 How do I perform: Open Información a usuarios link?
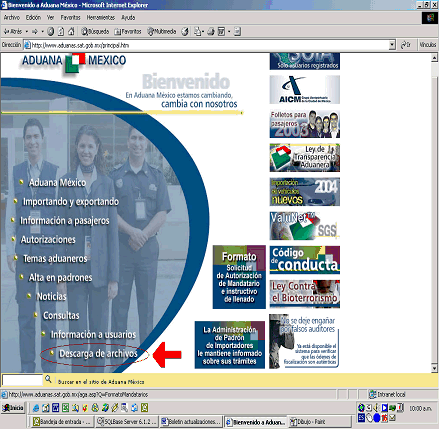(x=93, y=335)
